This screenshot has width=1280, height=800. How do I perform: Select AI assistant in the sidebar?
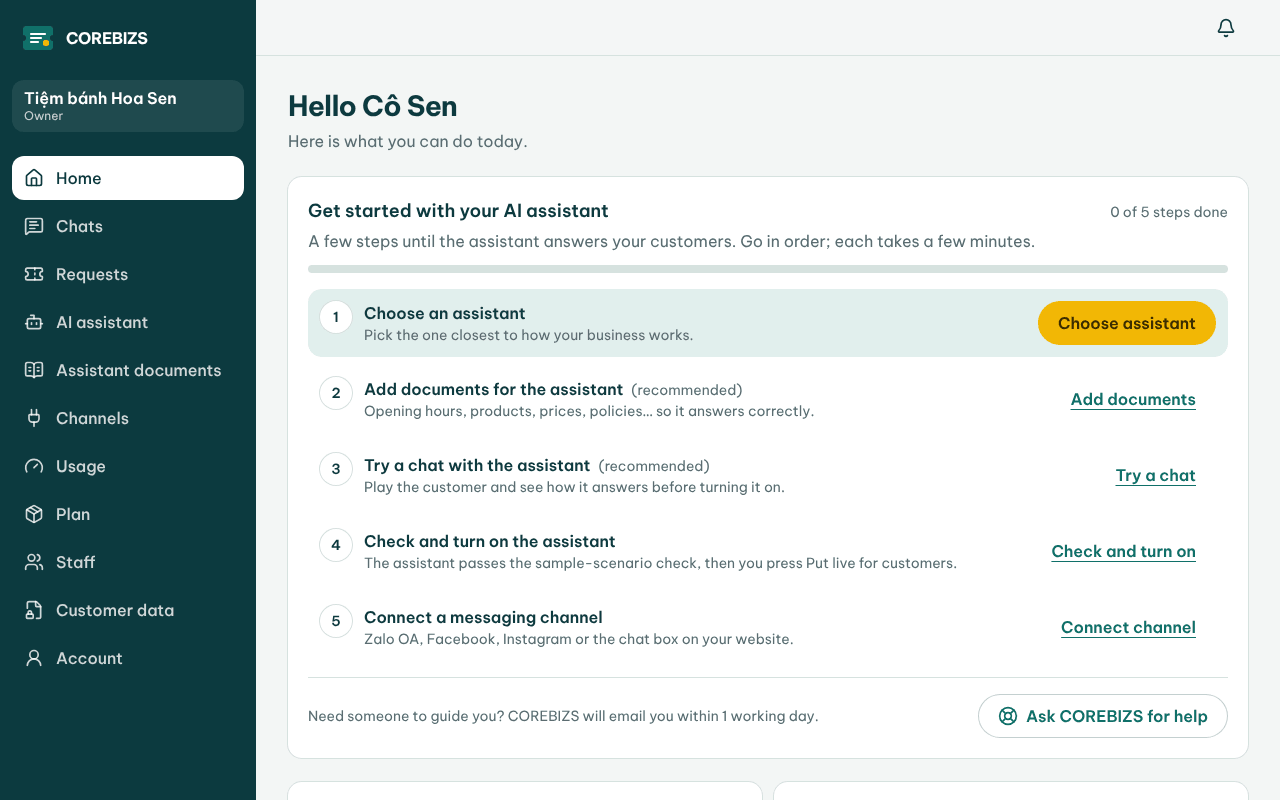pyautogui.click(x=128, y=322)
